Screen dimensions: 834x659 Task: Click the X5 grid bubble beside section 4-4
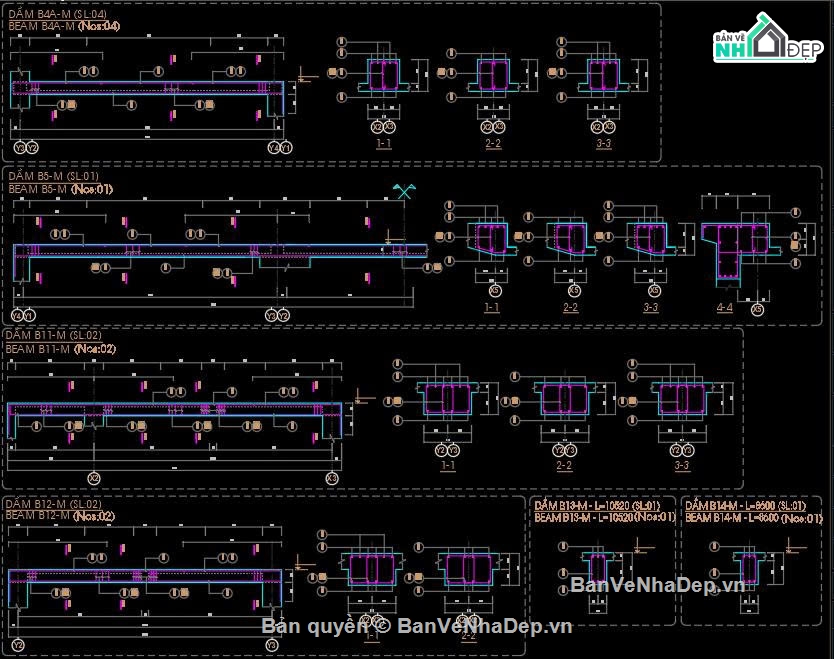757,310
